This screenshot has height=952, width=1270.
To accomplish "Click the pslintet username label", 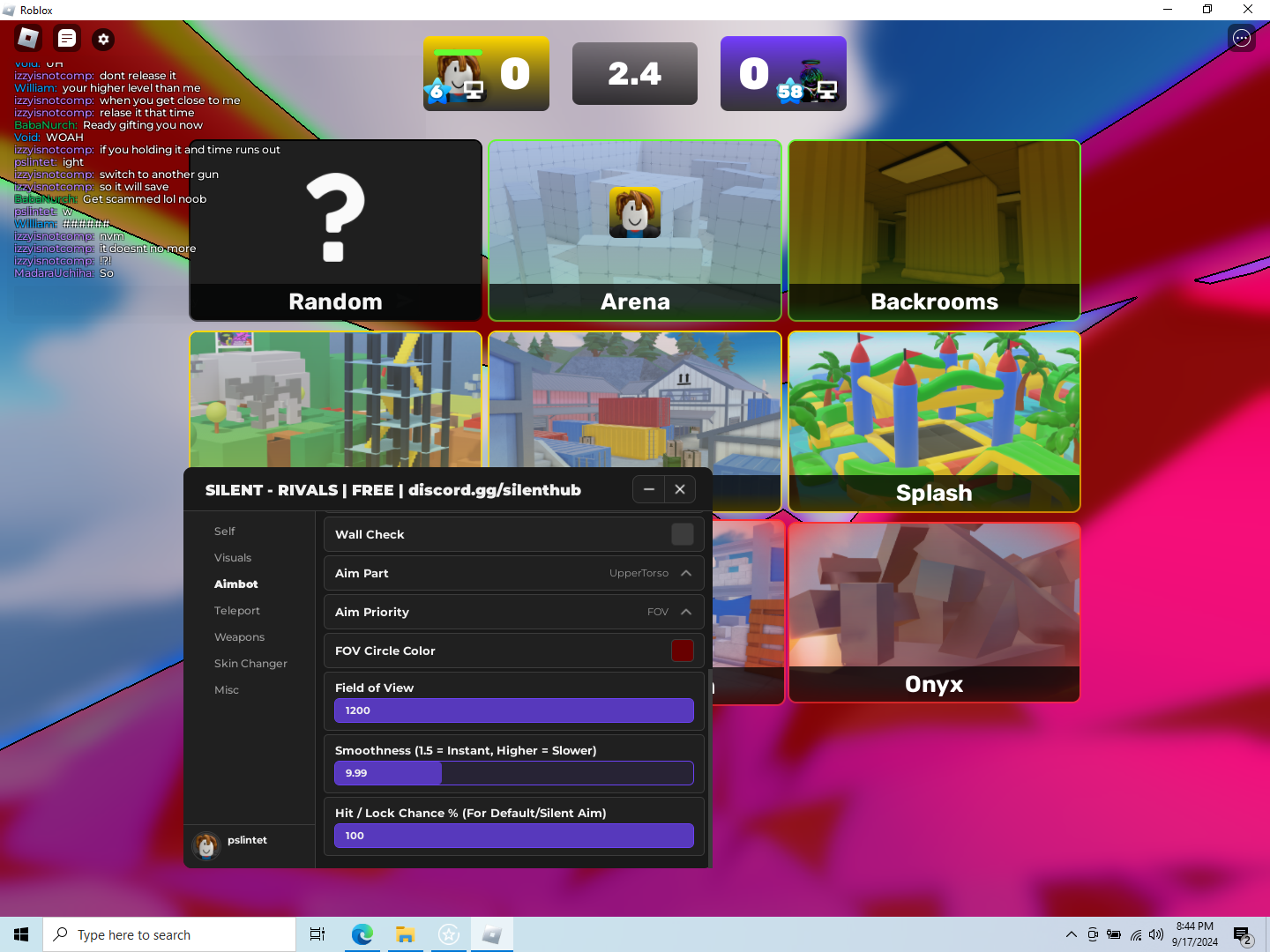I will pyautogui.click(x=247, y=840).
